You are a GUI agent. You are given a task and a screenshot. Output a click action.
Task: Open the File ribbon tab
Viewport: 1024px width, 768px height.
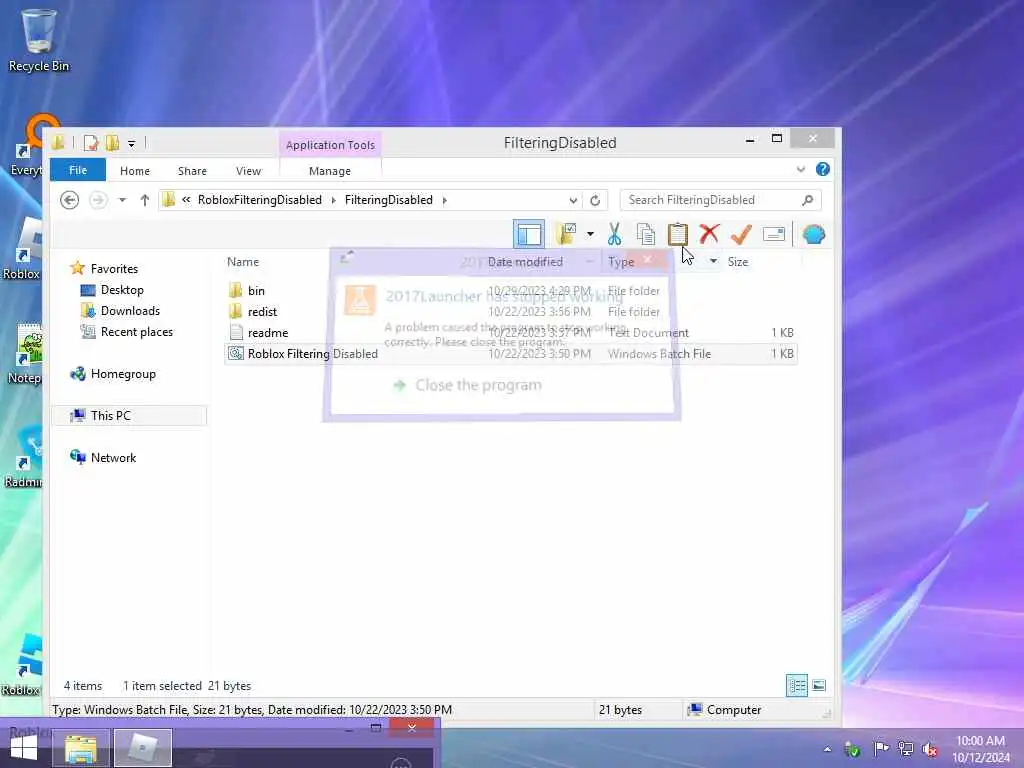click(78, 170)
